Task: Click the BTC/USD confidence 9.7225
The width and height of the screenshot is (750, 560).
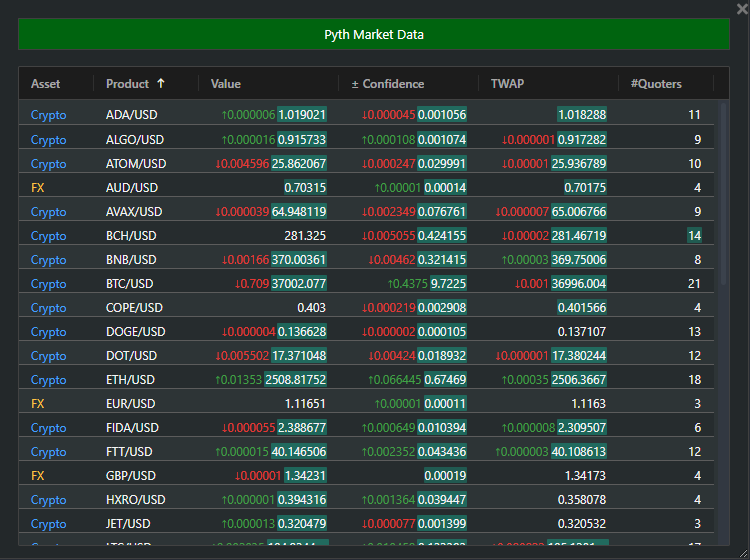Action: click(x=448, y=284)
